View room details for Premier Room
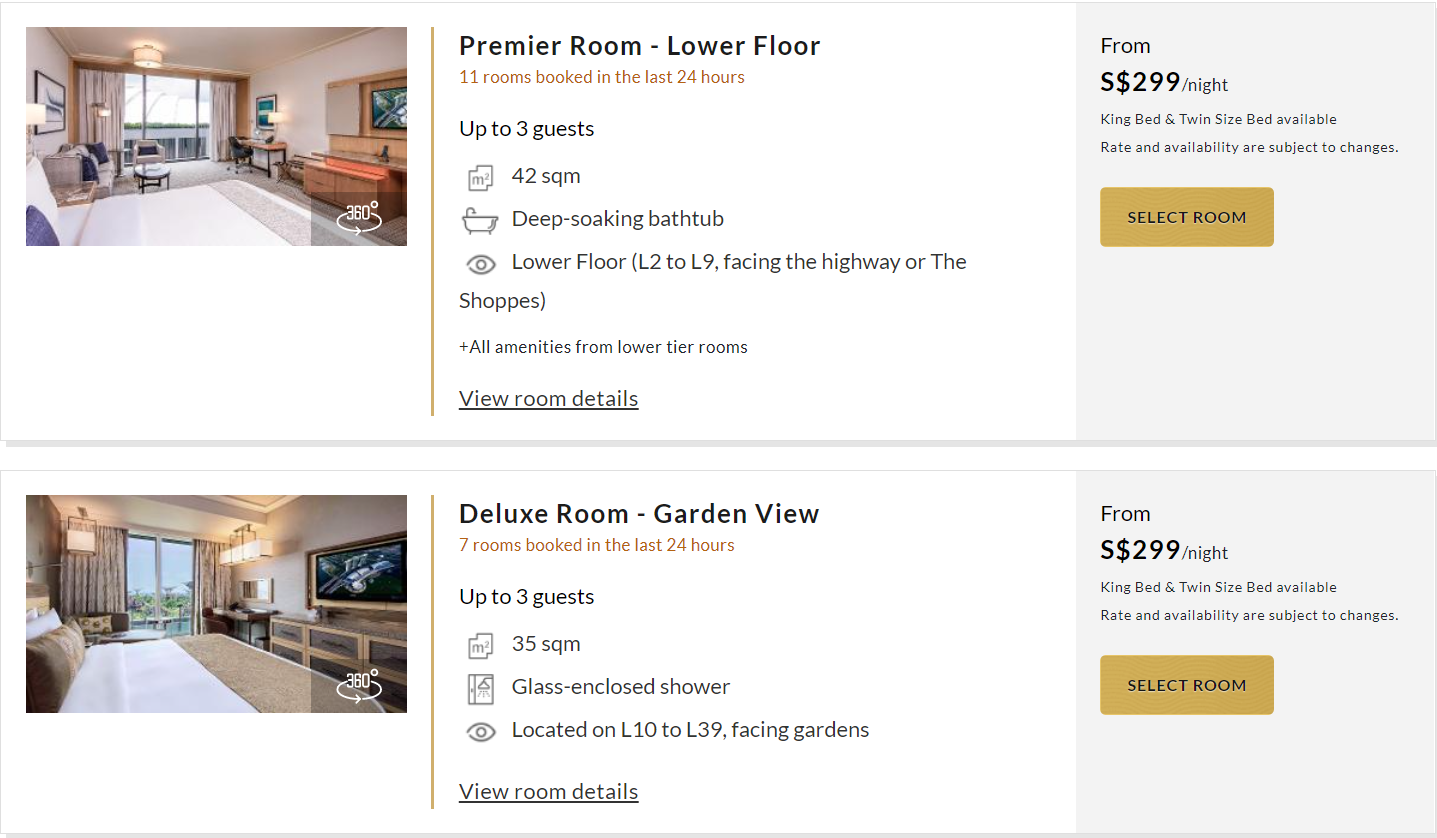This screenshot has height=838, width=1437. 548,398
